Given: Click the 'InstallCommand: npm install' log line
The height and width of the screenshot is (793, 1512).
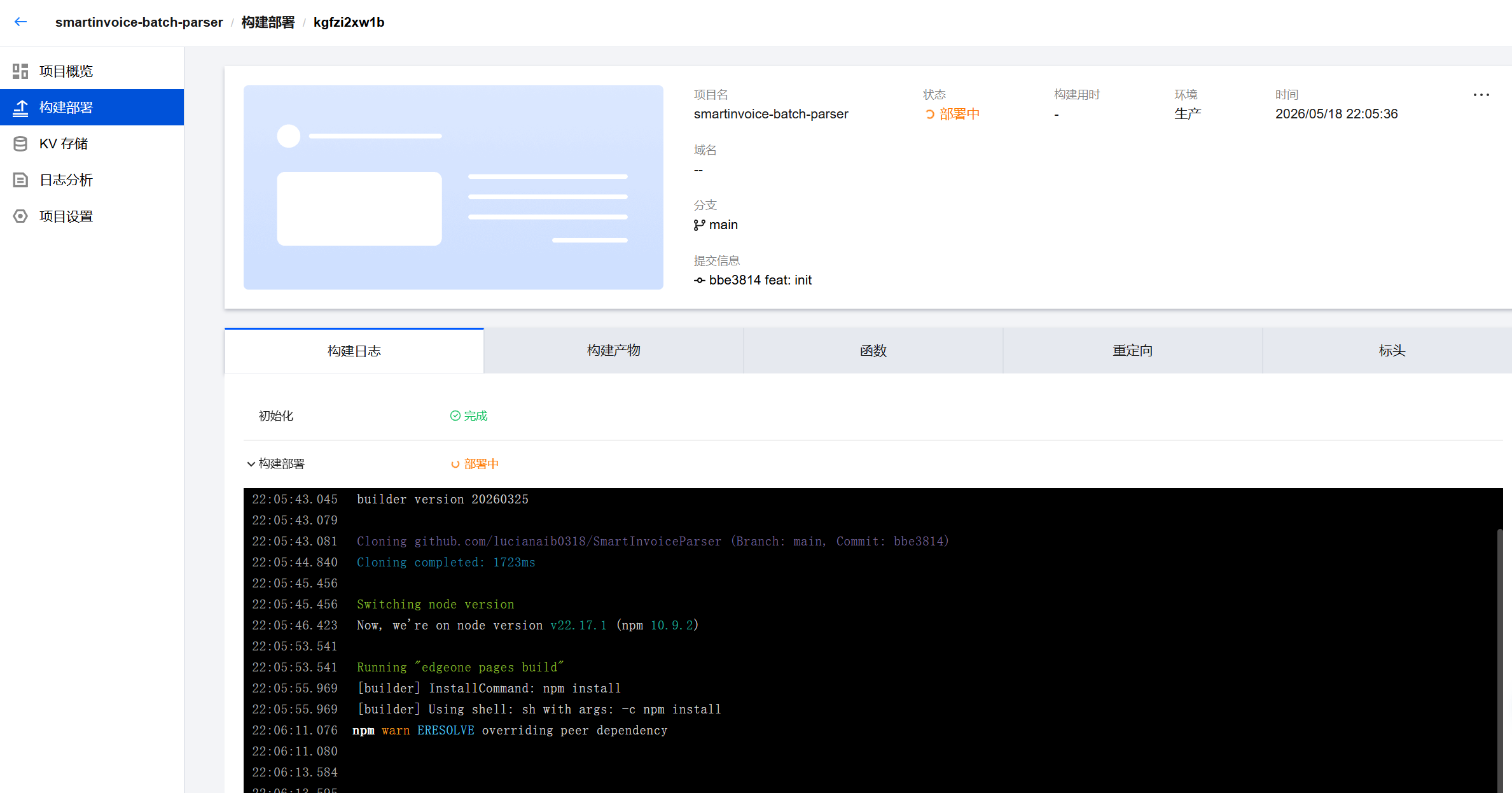Looking at the screenshot, I should (x=489, y=689).
